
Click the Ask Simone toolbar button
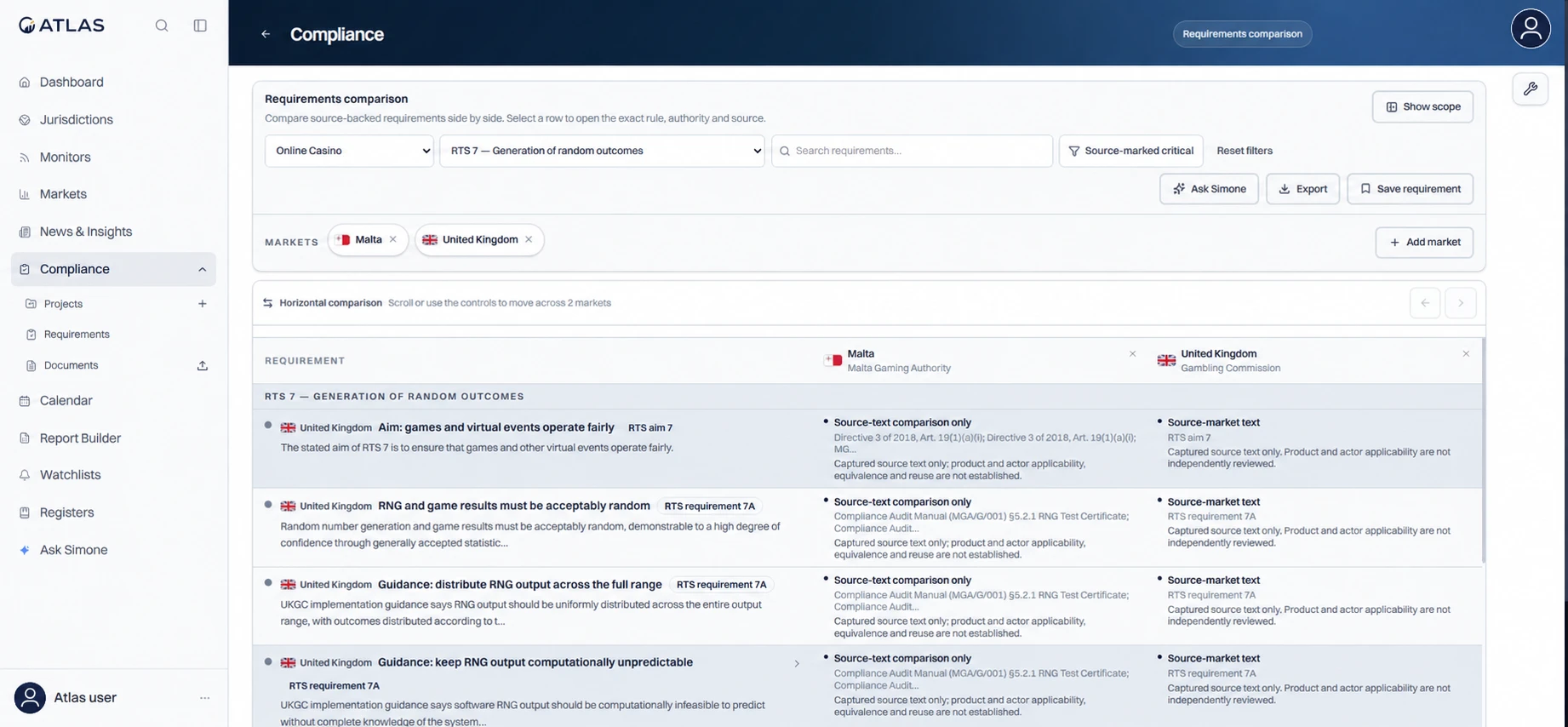click(x=1209, y=189)
